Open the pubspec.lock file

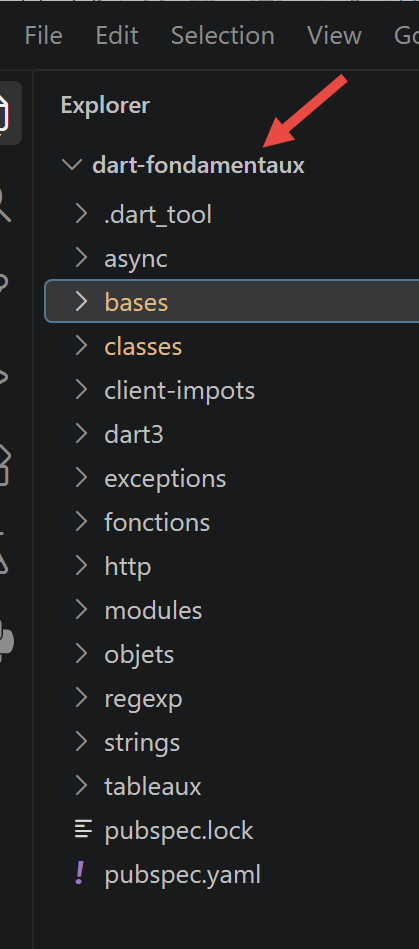coord(179,830)
